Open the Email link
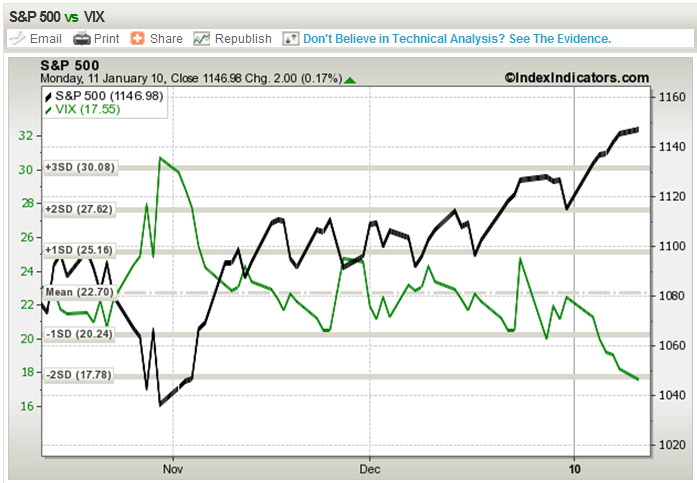 (x=45, y=39)
